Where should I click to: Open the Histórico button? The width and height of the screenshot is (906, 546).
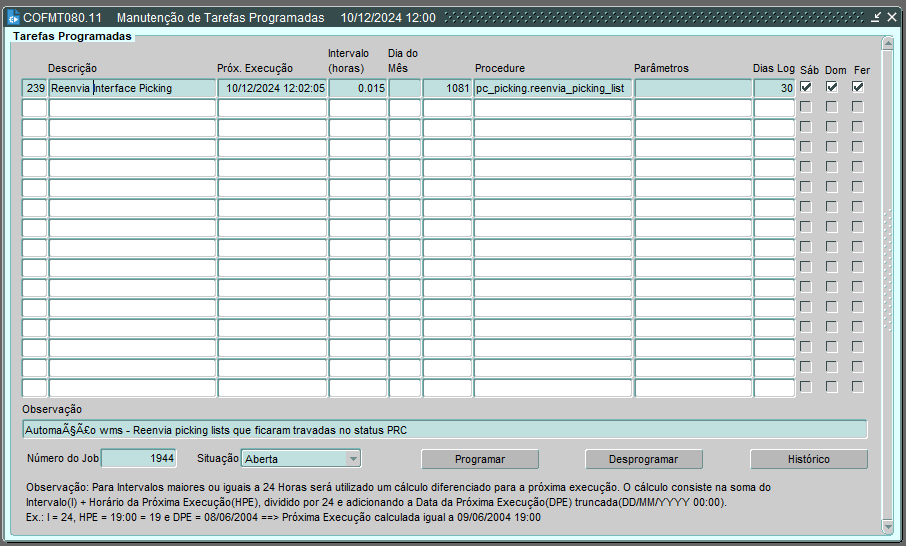click(808, 459)
